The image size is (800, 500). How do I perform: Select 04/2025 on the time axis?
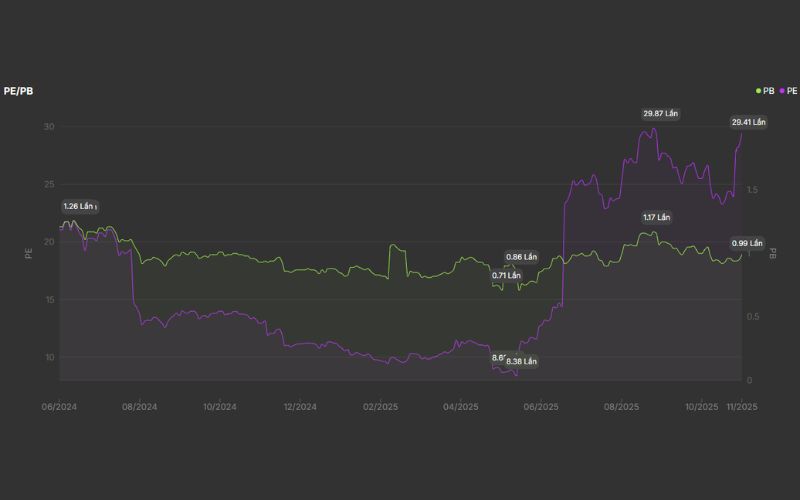[461, 406]
